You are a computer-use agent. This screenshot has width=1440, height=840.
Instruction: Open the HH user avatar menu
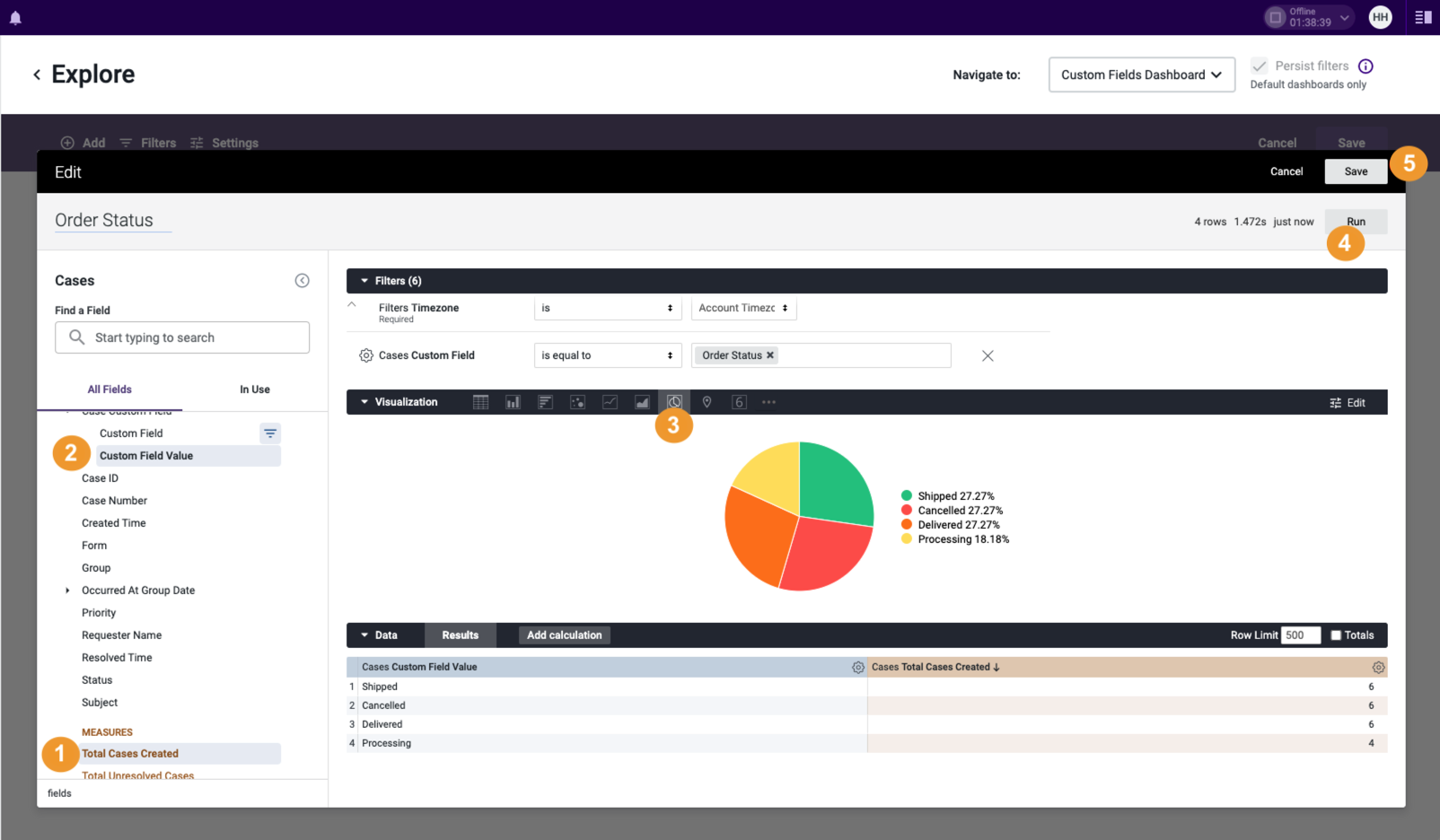(x=1380, y=17)
